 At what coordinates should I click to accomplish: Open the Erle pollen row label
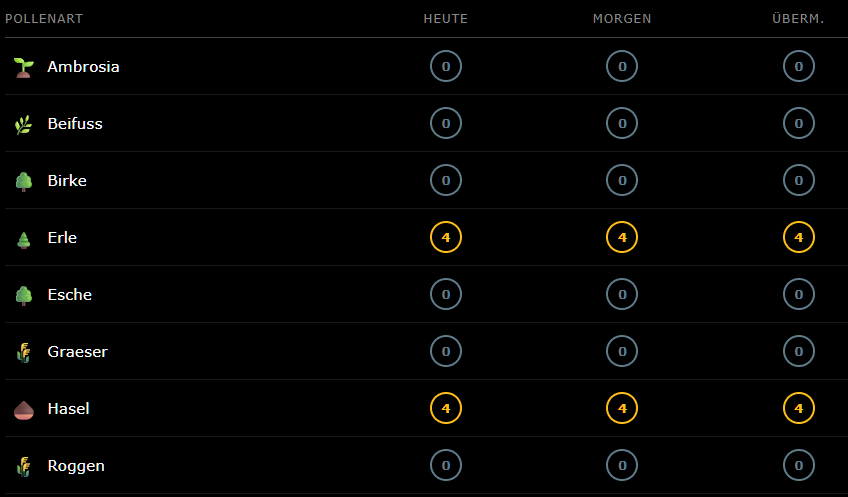(62, 238)
